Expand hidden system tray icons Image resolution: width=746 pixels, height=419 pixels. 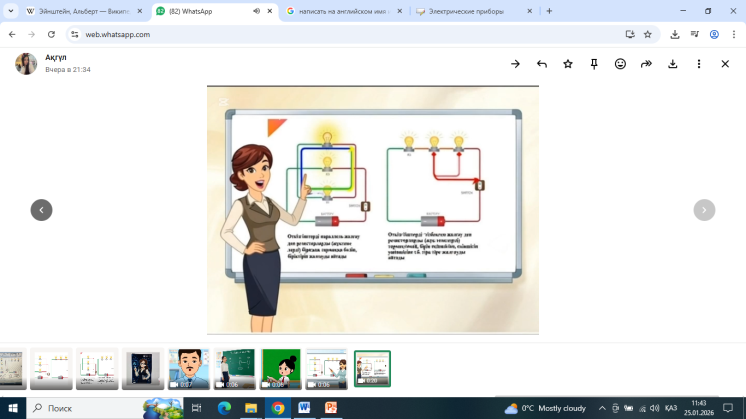(x=602, y=408)
